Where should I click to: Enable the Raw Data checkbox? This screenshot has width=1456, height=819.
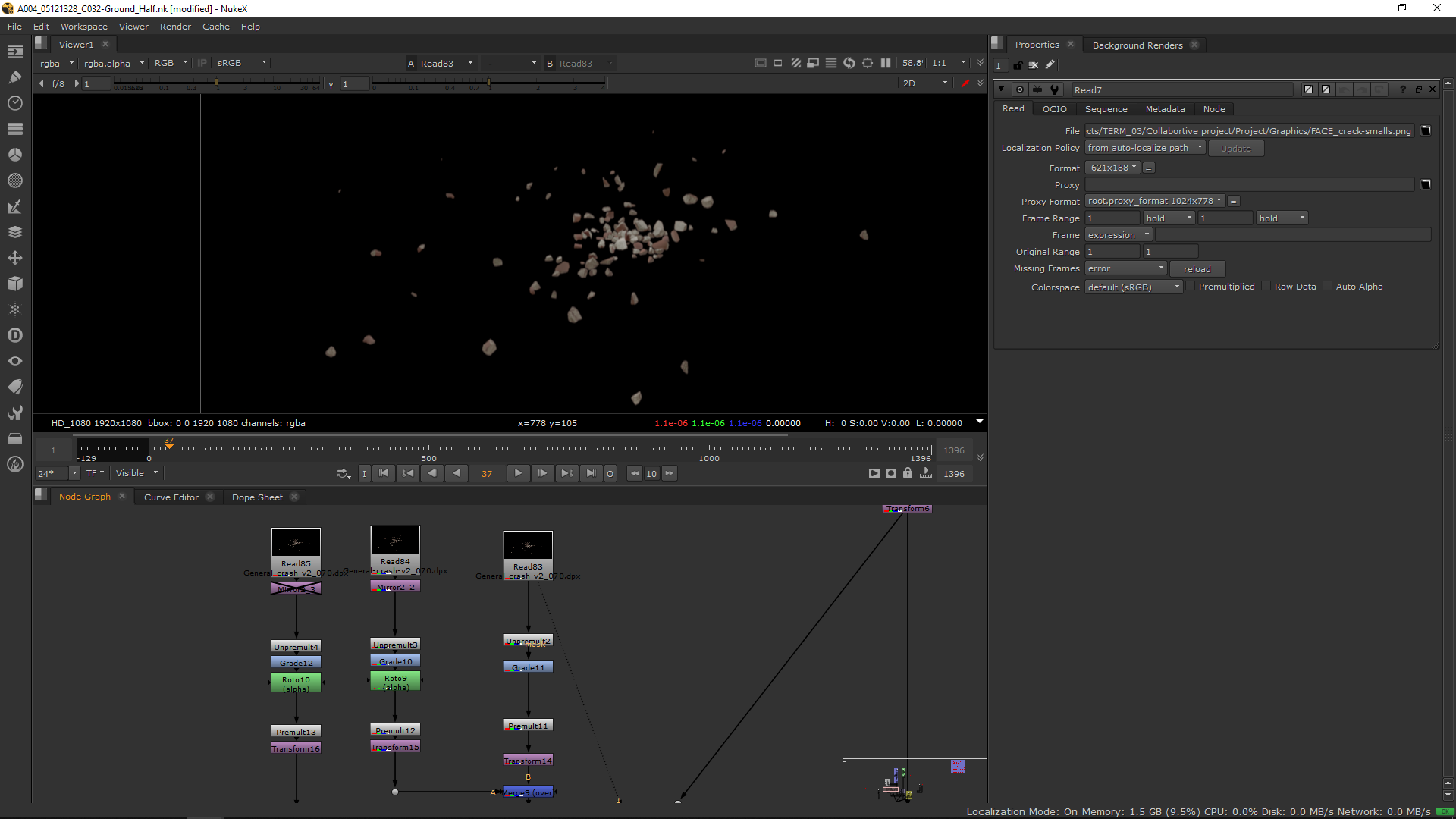[x=1266, y=287]
